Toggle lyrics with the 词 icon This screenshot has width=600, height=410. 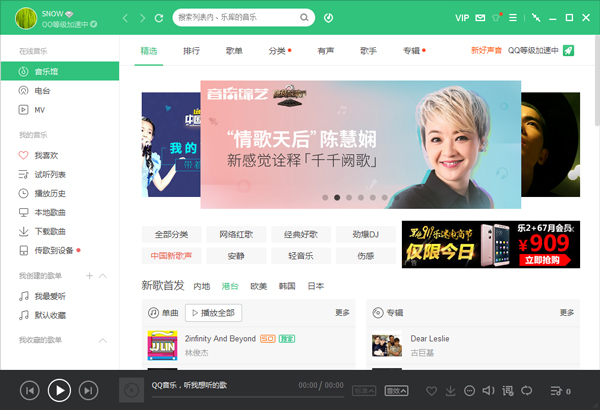pyautogui.click(x=507, y=391)
